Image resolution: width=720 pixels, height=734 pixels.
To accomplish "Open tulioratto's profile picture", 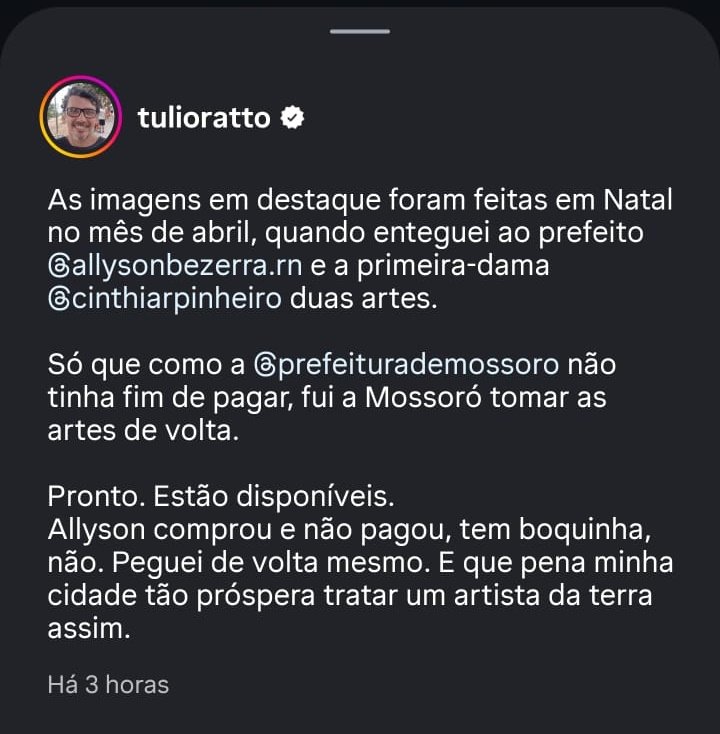I will tap(80, 116).
